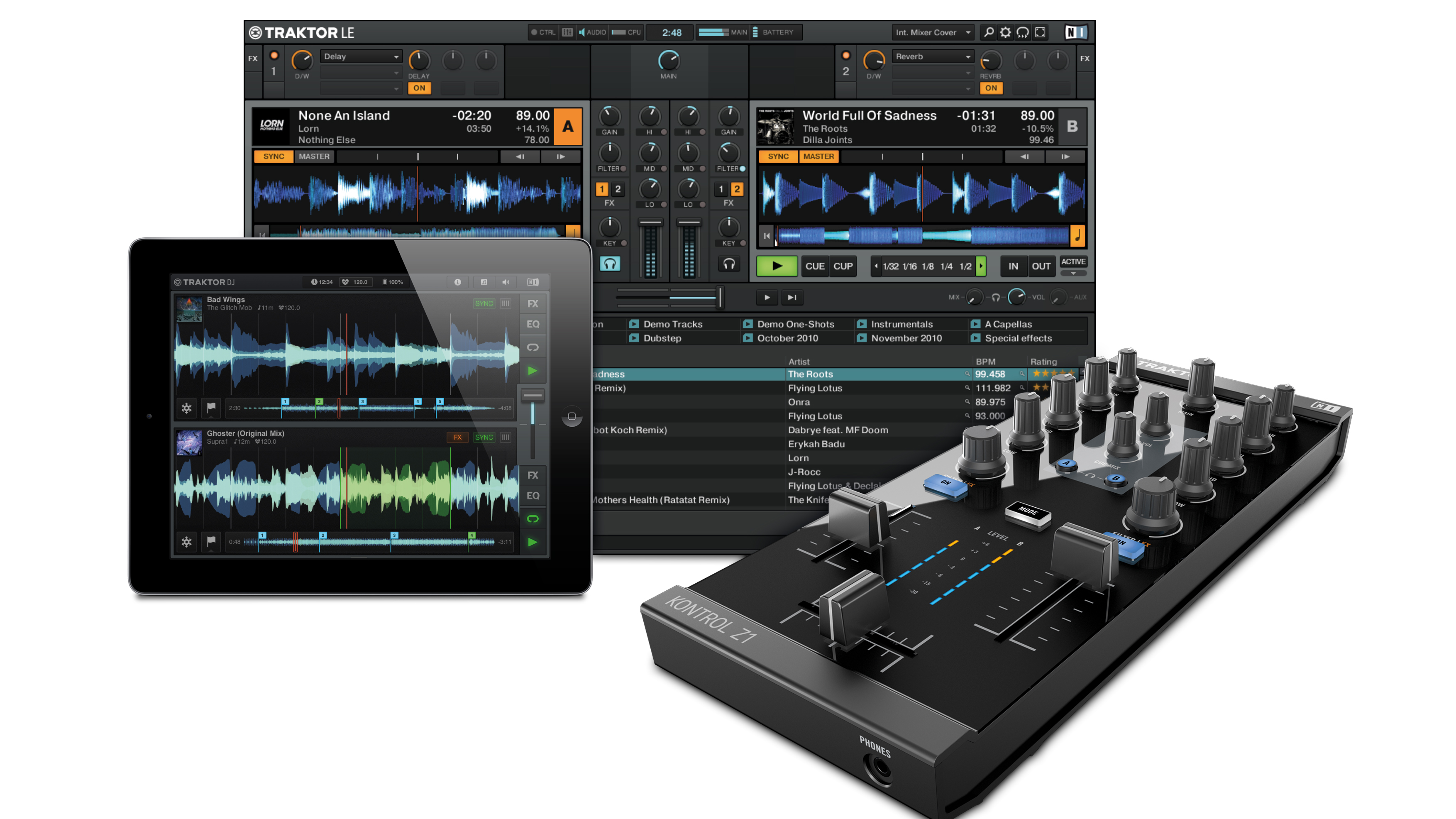Nudge Deck B tempo bend right arrow
1456x819 pixels.
click(x=1065, y=156)
